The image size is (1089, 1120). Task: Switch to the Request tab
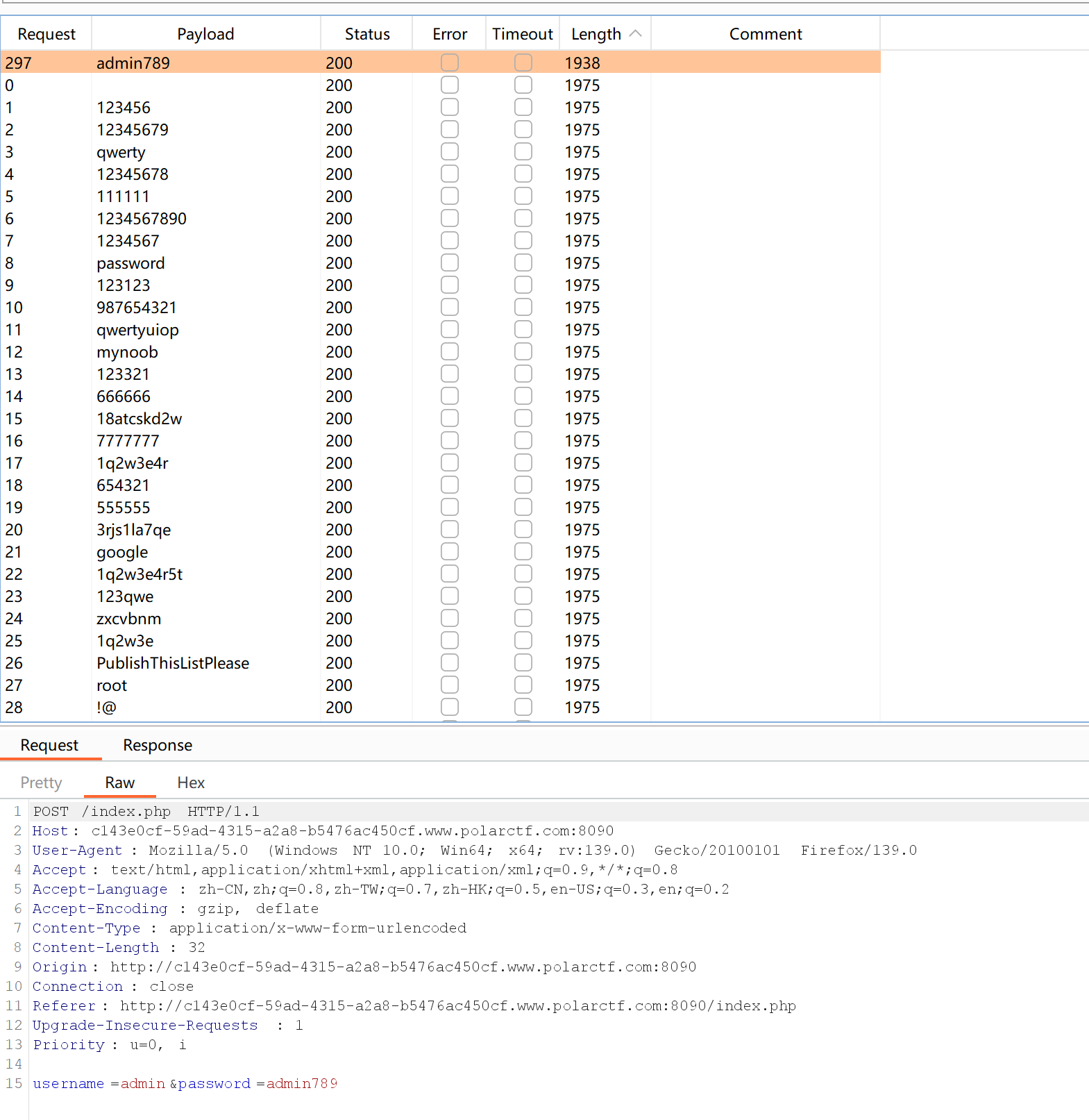[x=49, y=745]
